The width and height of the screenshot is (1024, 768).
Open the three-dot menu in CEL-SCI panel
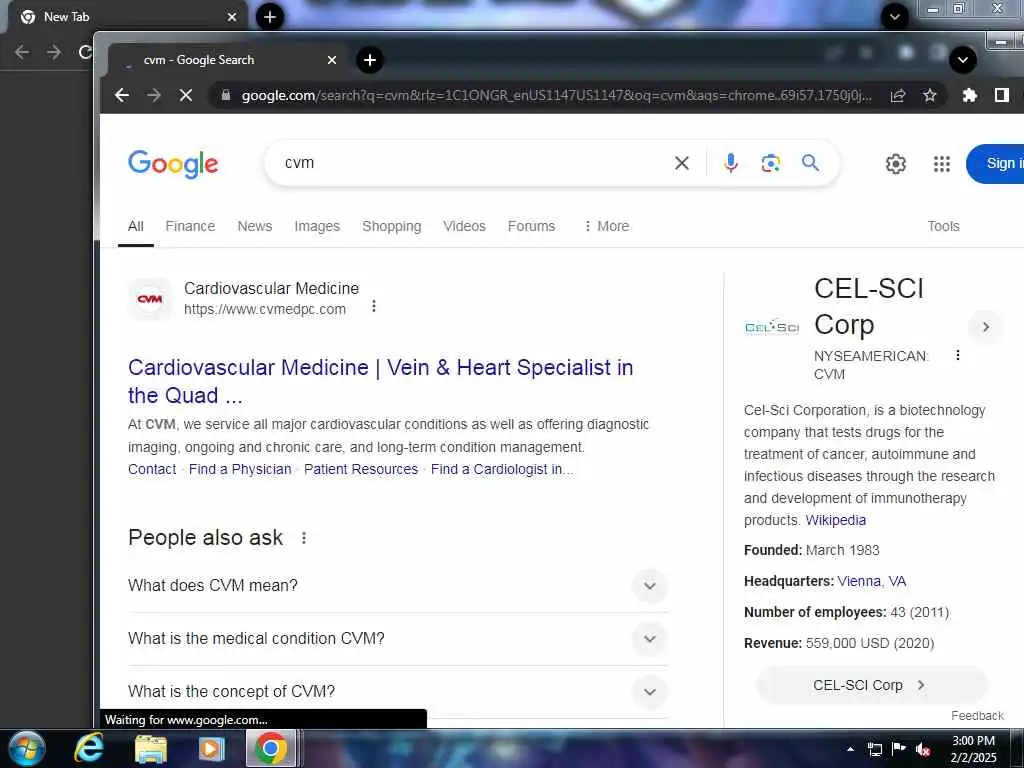[x=957, y=355]
